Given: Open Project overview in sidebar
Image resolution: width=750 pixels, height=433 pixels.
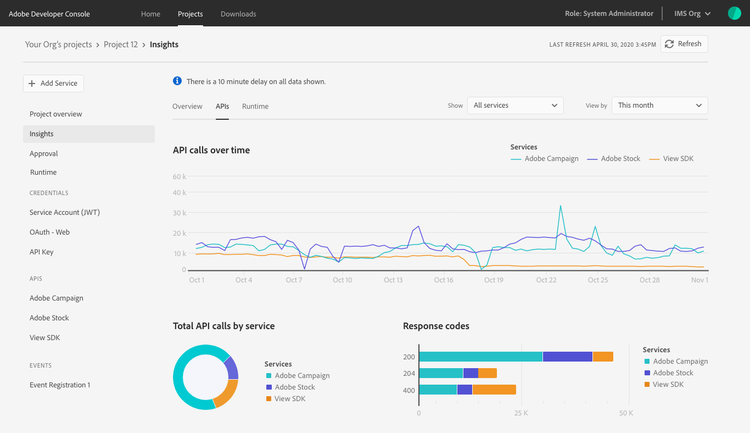Looking at the screenshot, I should [x=55, y=114].
